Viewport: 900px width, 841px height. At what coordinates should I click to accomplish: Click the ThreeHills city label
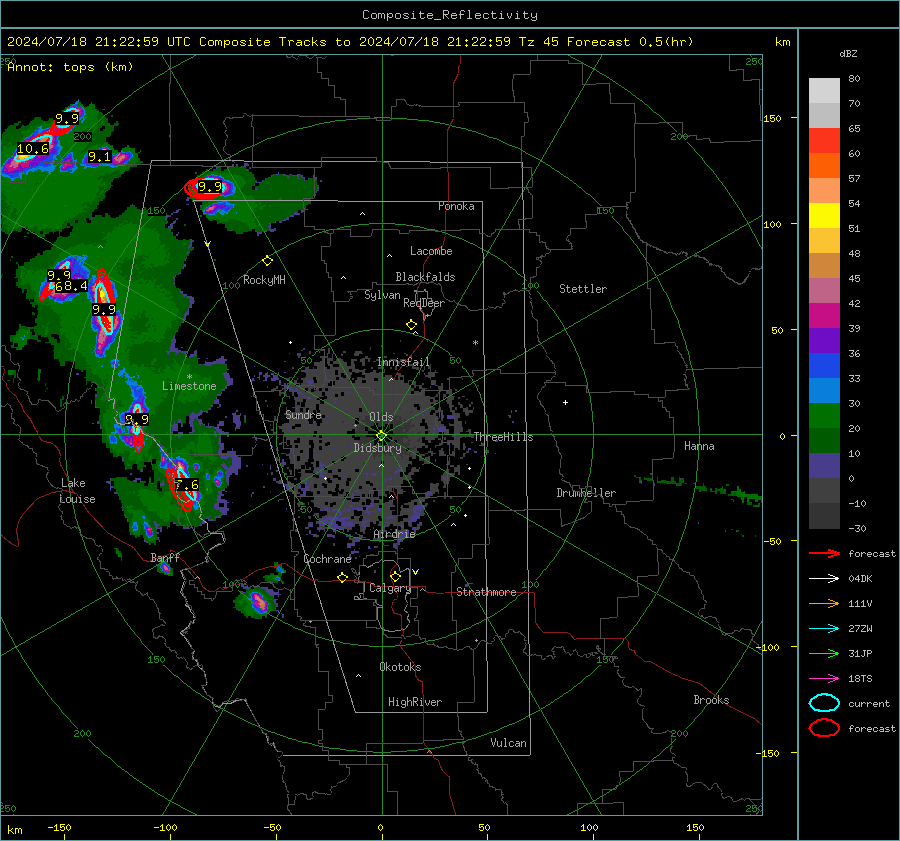point(503,437)
